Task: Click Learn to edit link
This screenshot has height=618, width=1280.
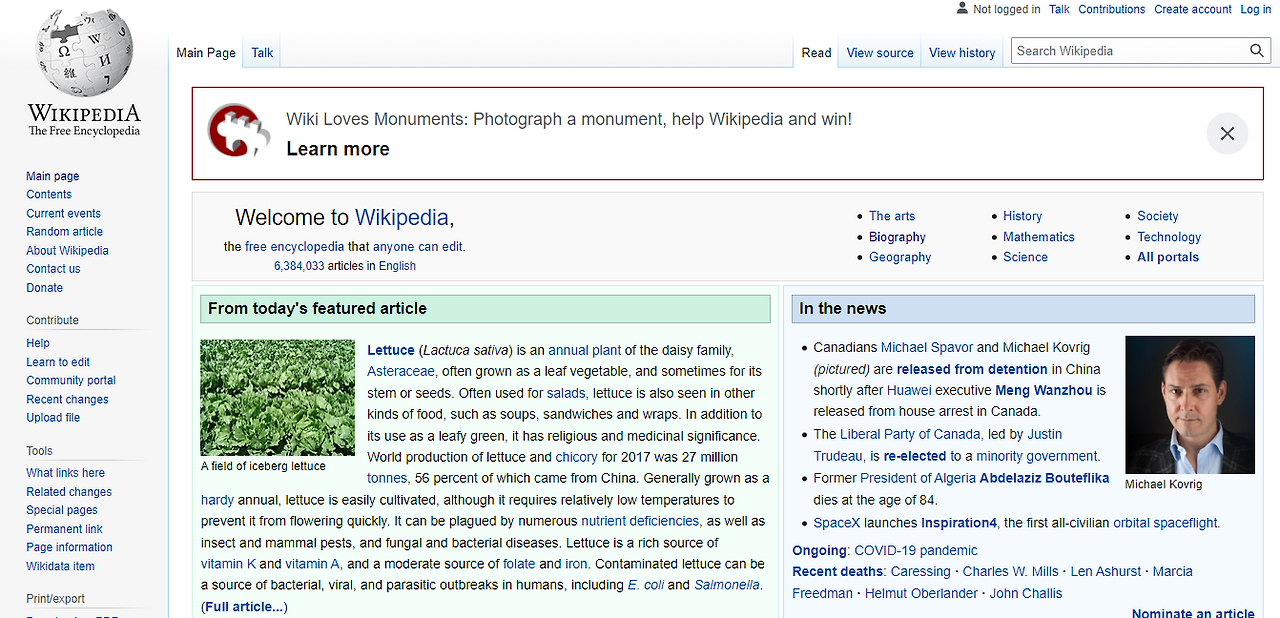Action: [58, 362]
